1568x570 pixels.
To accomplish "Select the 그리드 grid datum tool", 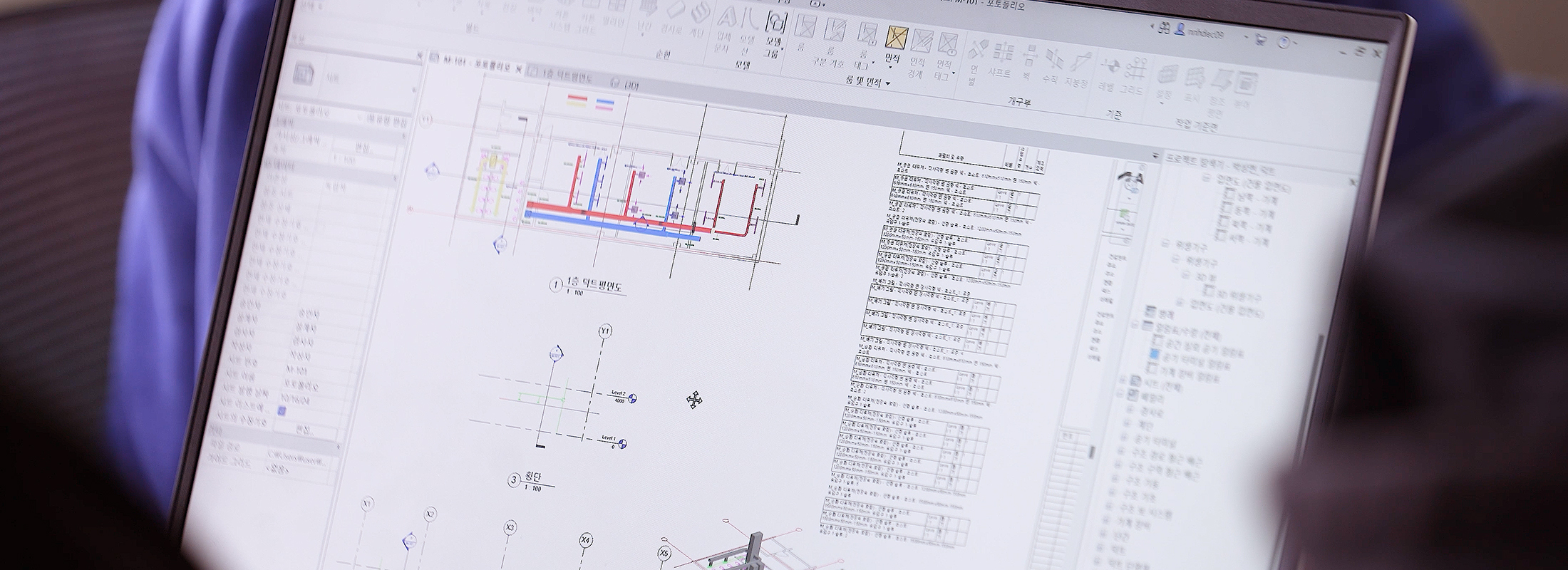I will [x=1133, y=75].
